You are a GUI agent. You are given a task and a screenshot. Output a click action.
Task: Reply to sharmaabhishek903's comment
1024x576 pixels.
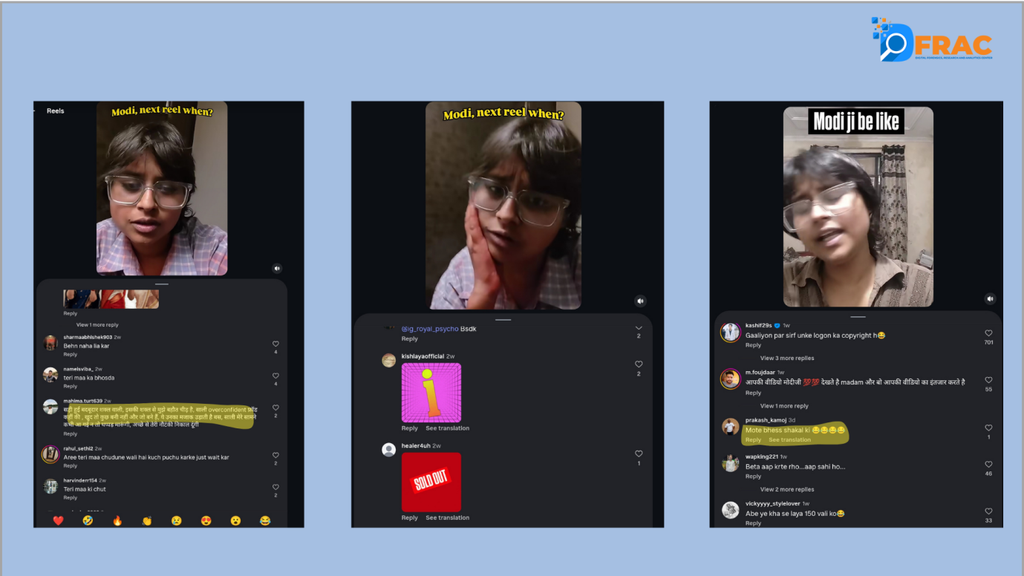(70, 354)
